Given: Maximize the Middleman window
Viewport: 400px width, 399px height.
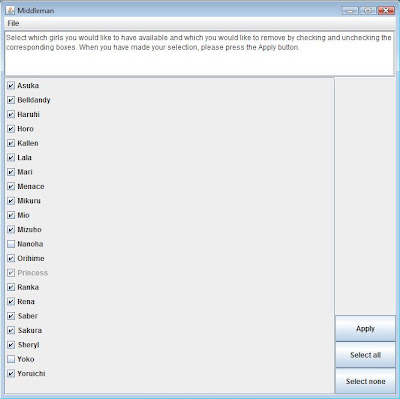Looking at the screenshot, I should pyautogui.click(x=368, y=11).
